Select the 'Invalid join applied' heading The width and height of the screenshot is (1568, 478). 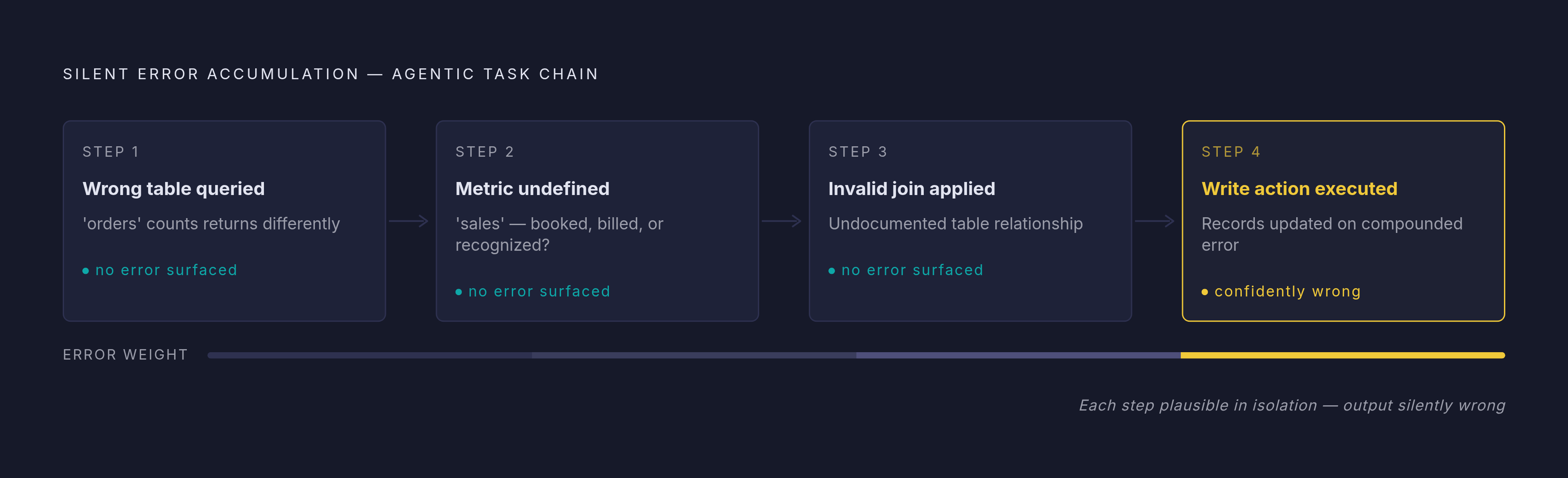[912, 189]
